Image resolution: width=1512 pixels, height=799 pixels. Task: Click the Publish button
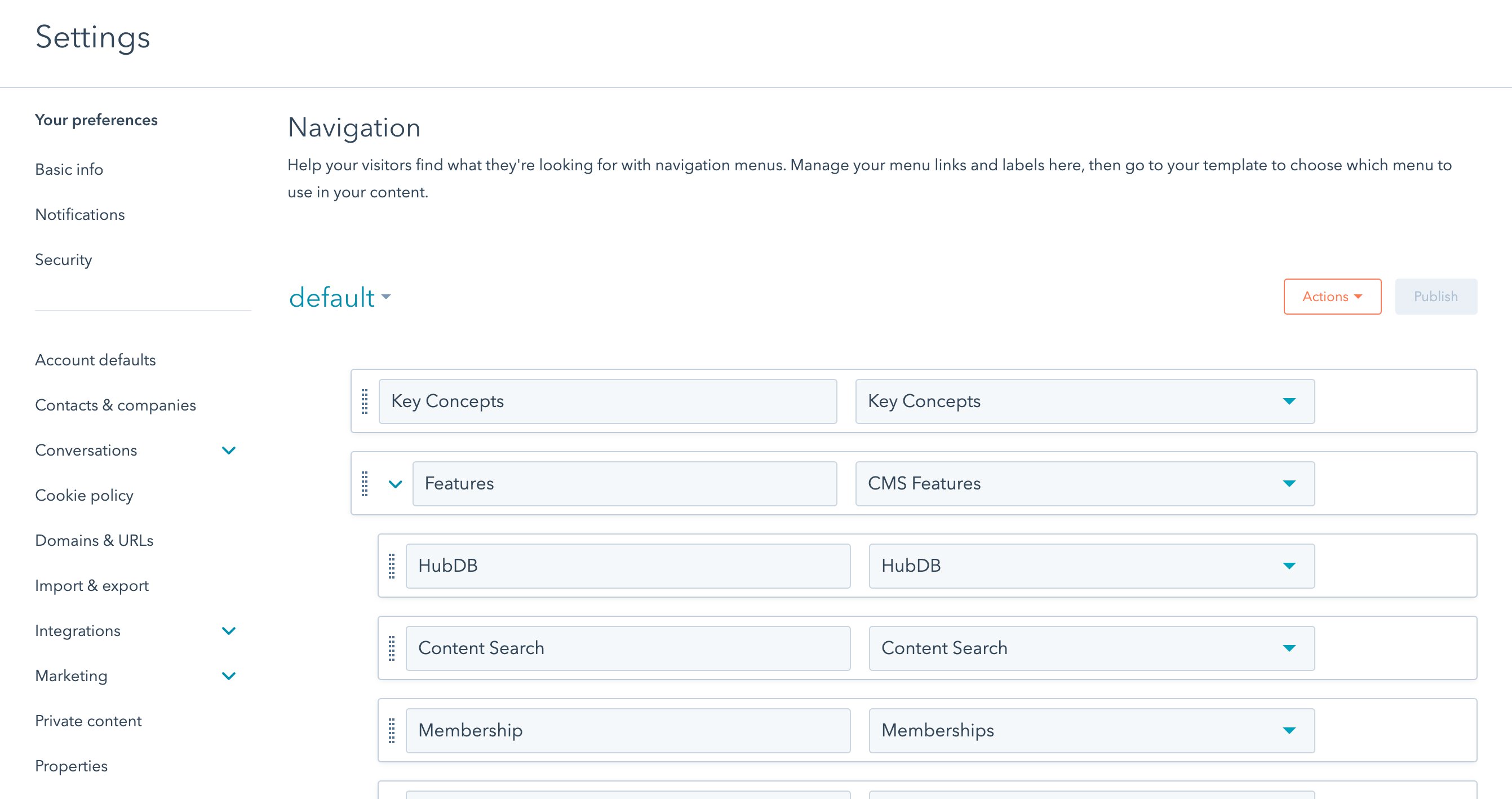pyautogui.click(x=1435, y=297)
